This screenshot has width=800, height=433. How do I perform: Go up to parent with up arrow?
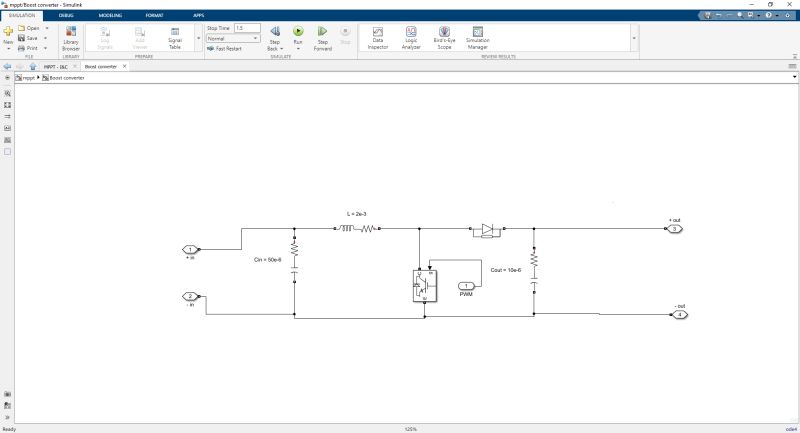33,66
